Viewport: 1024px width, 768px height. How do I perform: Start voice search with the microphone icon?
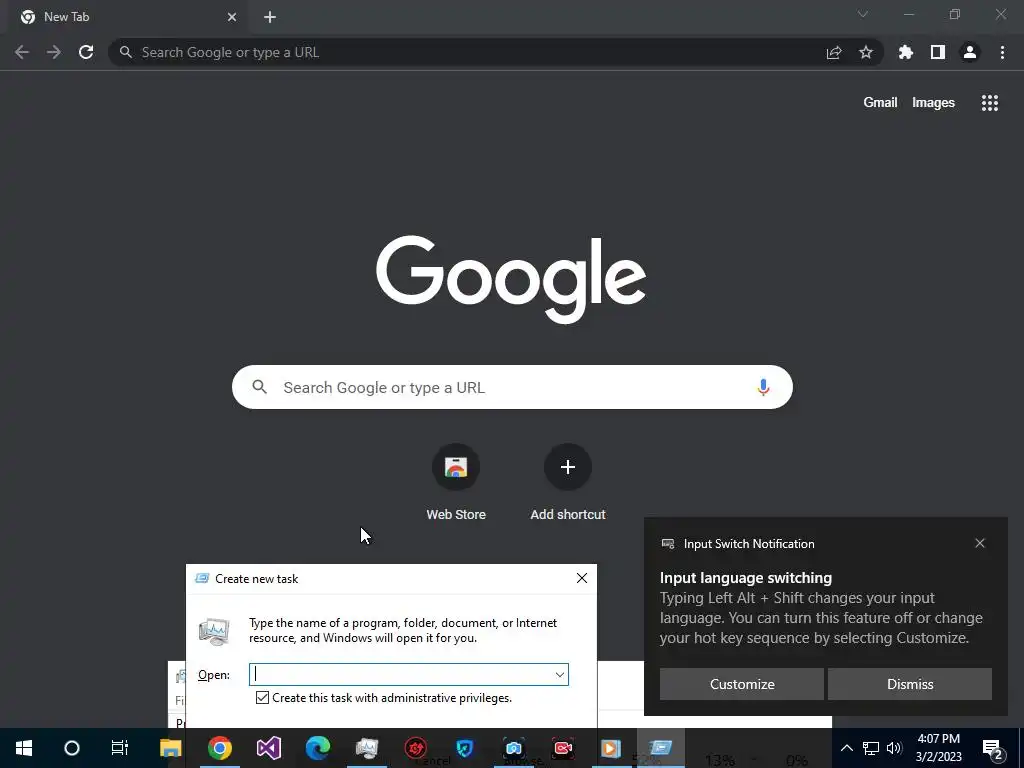pyautogui.click(x=763, y=387)
